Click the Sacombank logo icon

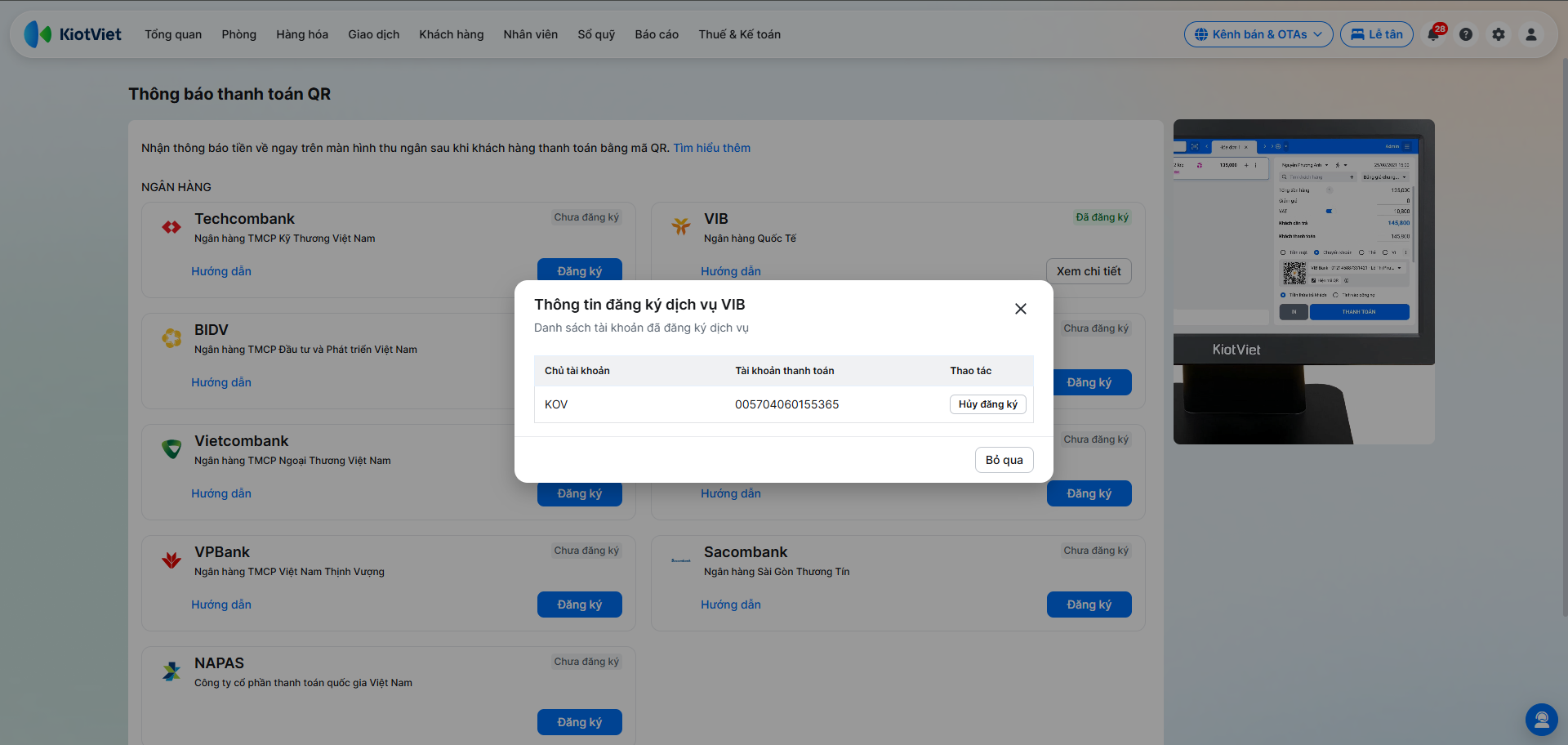click(x=681, y=560)
